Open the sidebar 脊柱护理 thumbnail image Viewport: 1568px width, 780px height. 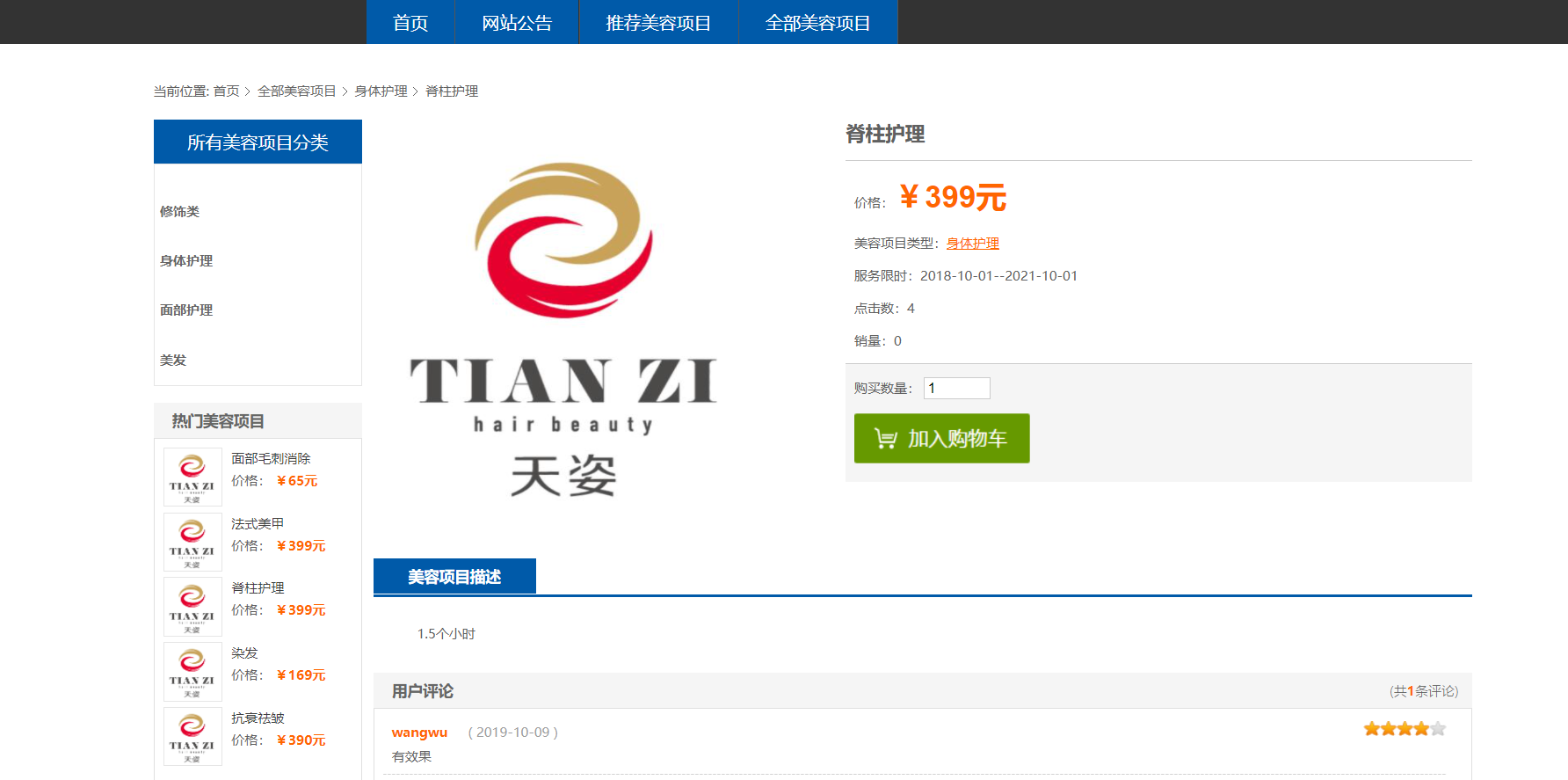point(192,607)
